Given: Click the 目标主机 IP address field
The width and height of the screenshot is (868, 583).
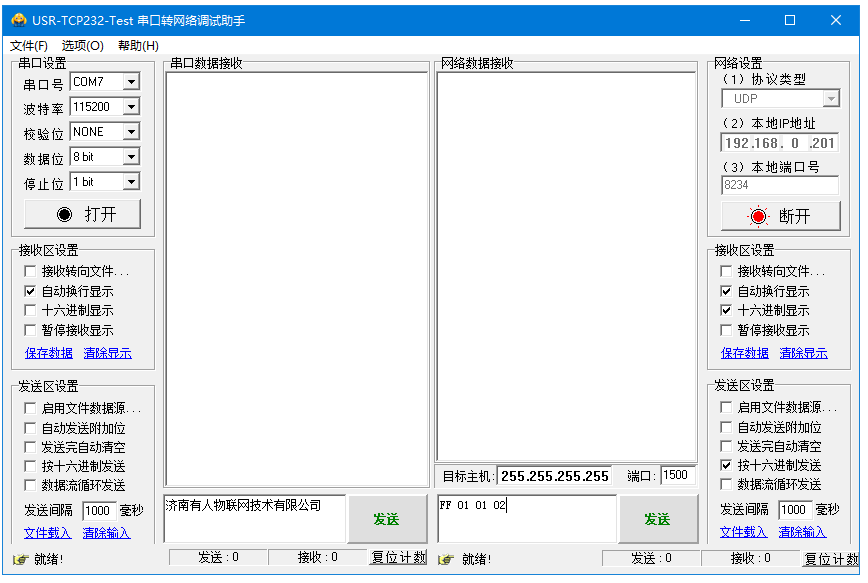Looking at the screenshot, I should [x=554, y=476].
